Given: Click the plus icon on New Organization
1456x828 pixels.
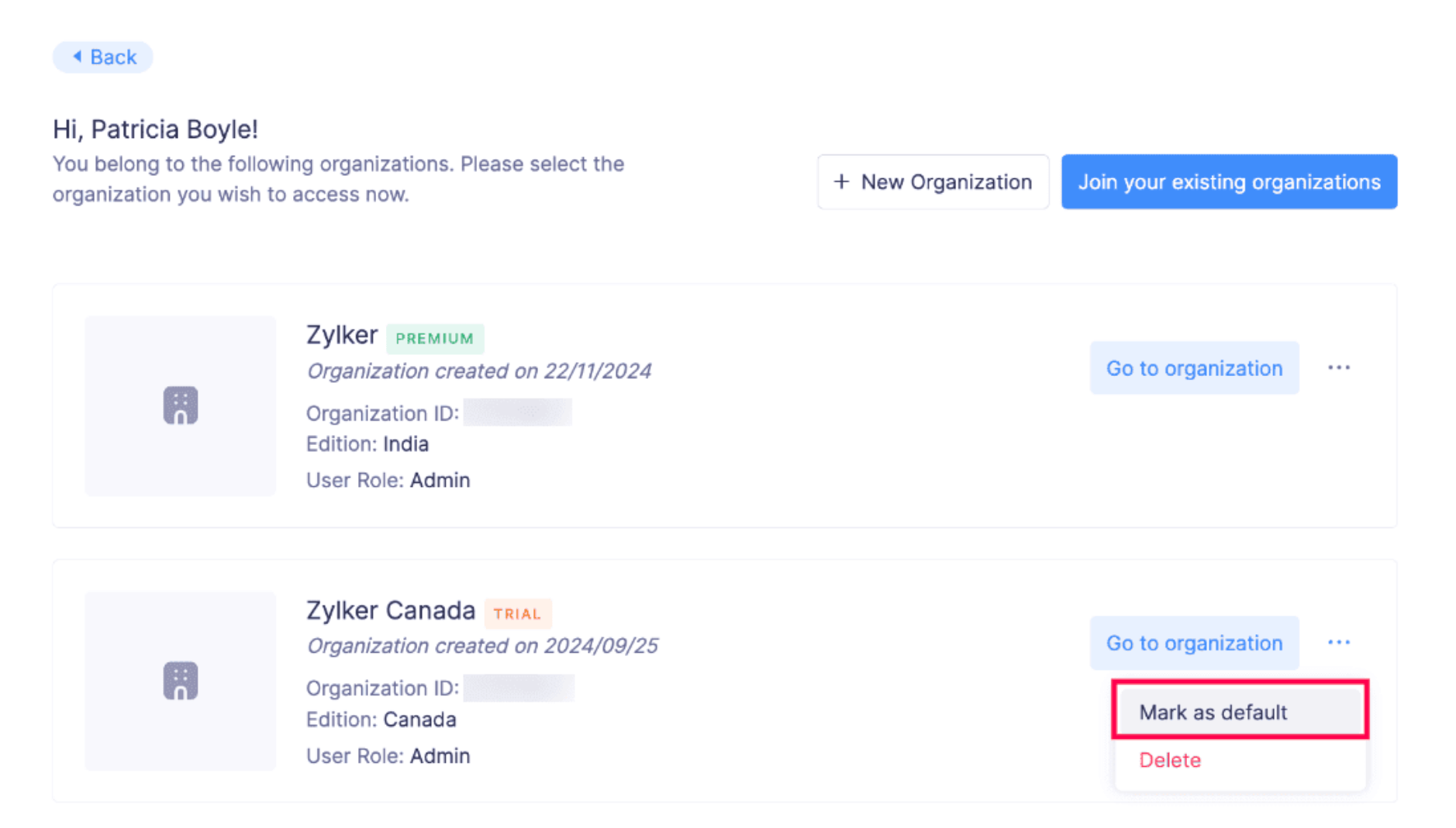Looking at the screenshot, I should pos(840,181).
